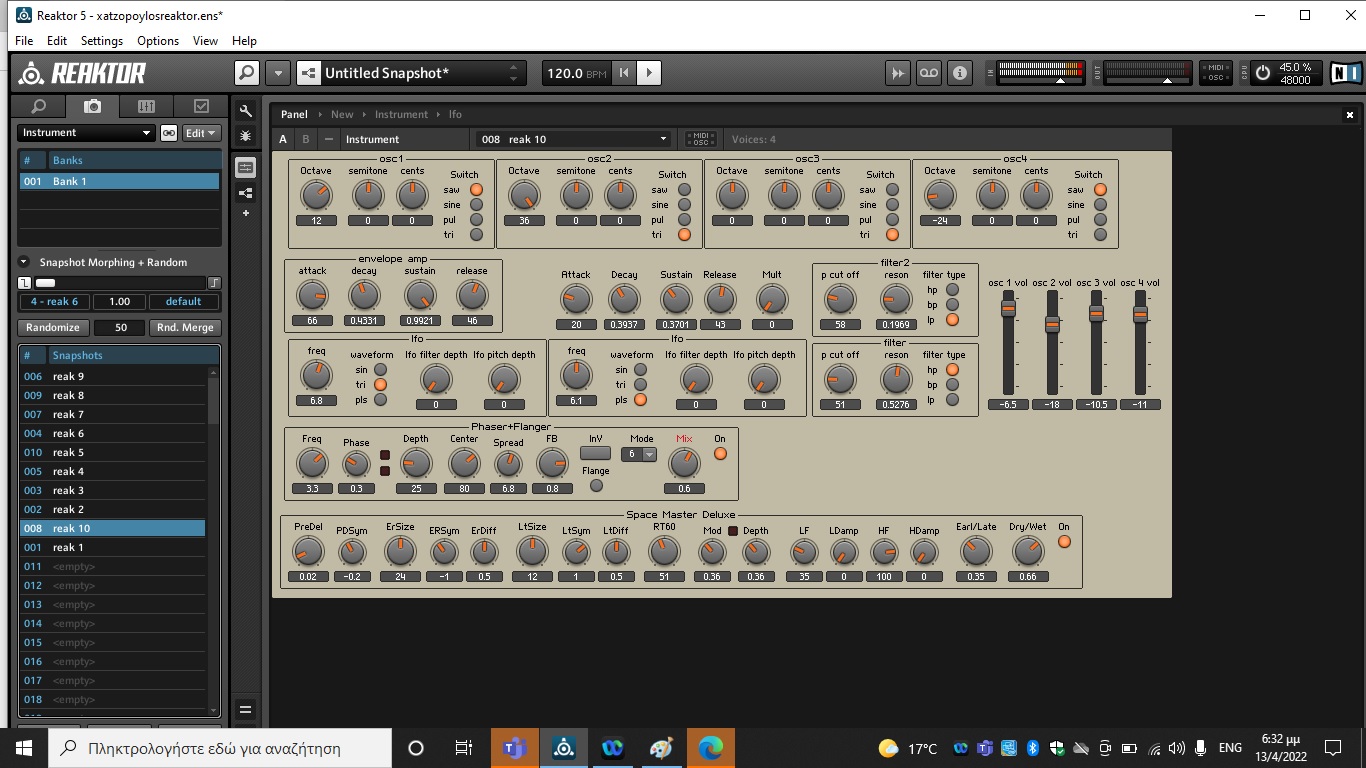Select bp filter type in filter2

(952, 305)
